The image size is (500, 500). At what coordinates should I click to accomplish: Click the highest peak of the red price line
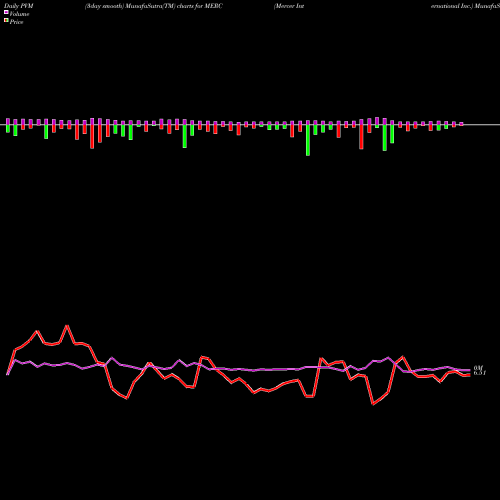click(67, 326)
